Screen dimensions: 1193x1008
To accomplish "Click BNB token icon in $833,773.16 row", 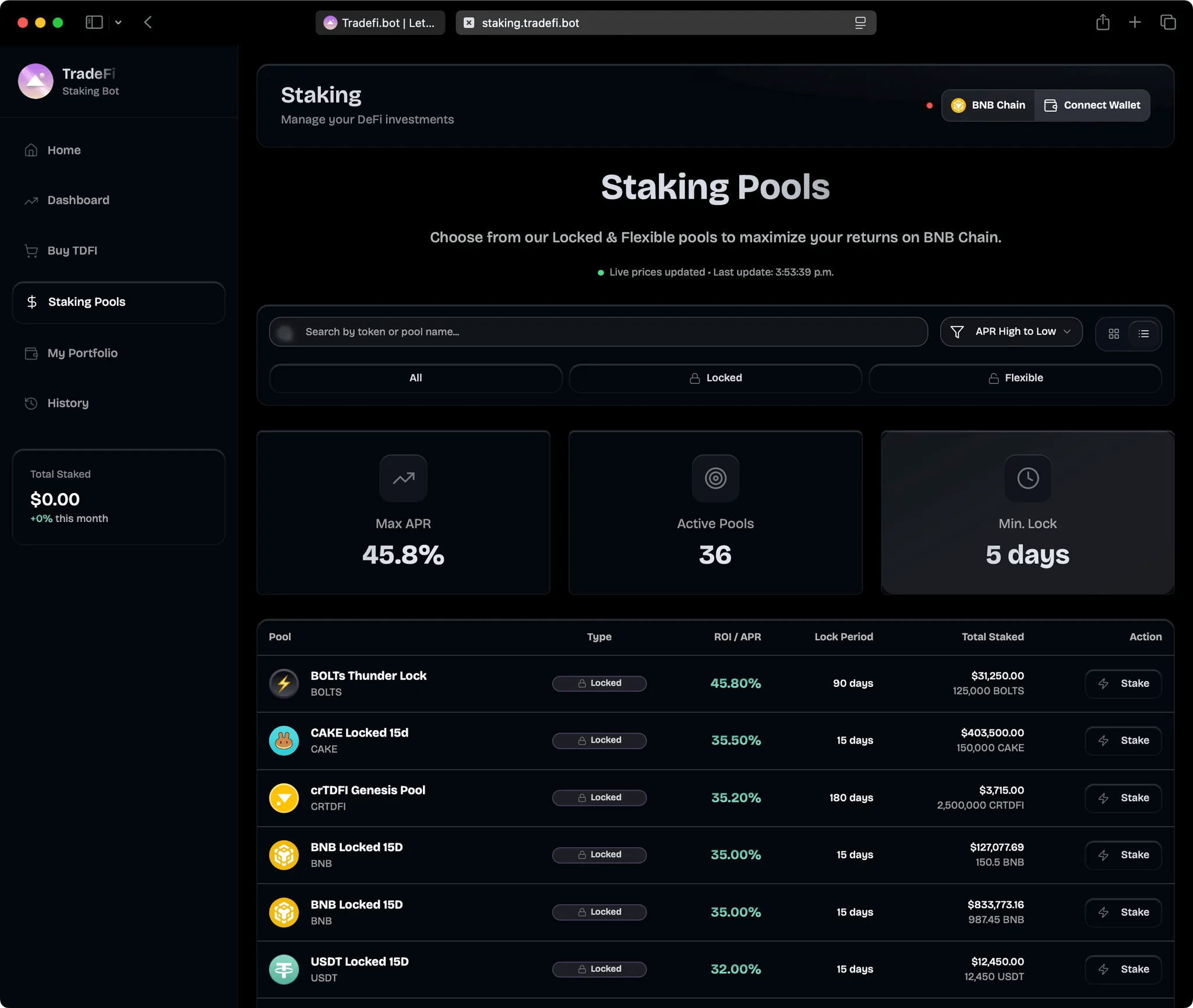I will pyautogui.click(x=284, y=912).
